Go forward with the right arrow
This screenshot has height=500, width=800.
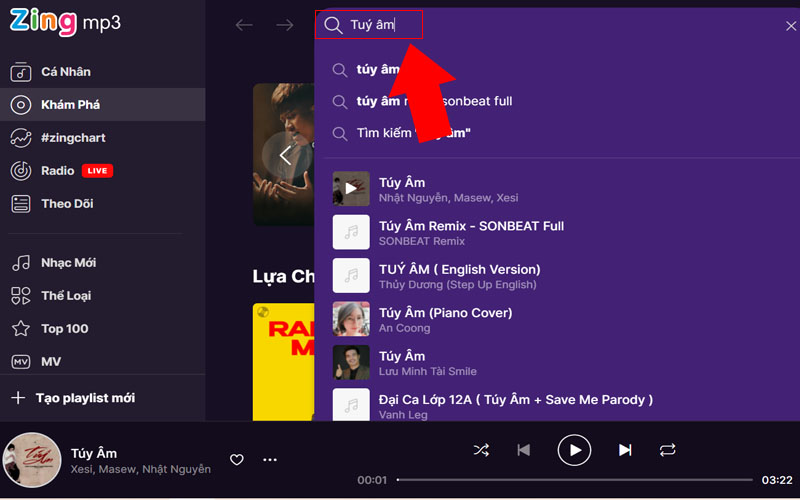click(285, 24)
